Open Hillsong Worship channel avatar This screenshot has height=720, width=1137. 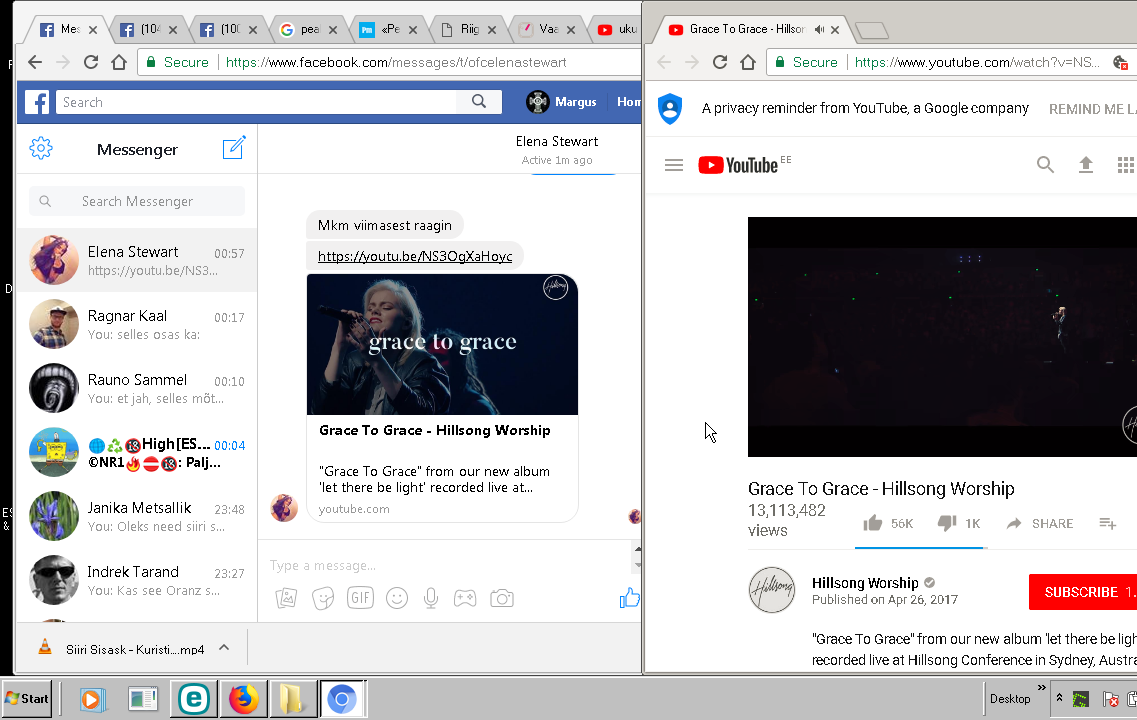coord(772,589)
